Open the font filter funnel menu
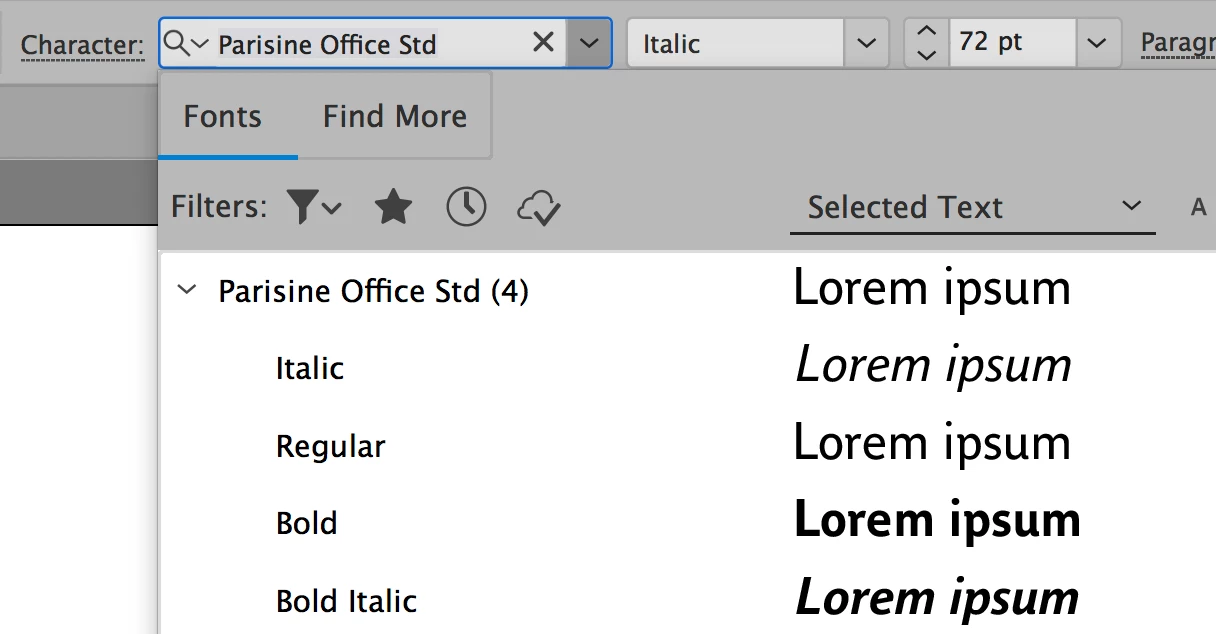The image size is (1216, 634). tap(314, 207)
